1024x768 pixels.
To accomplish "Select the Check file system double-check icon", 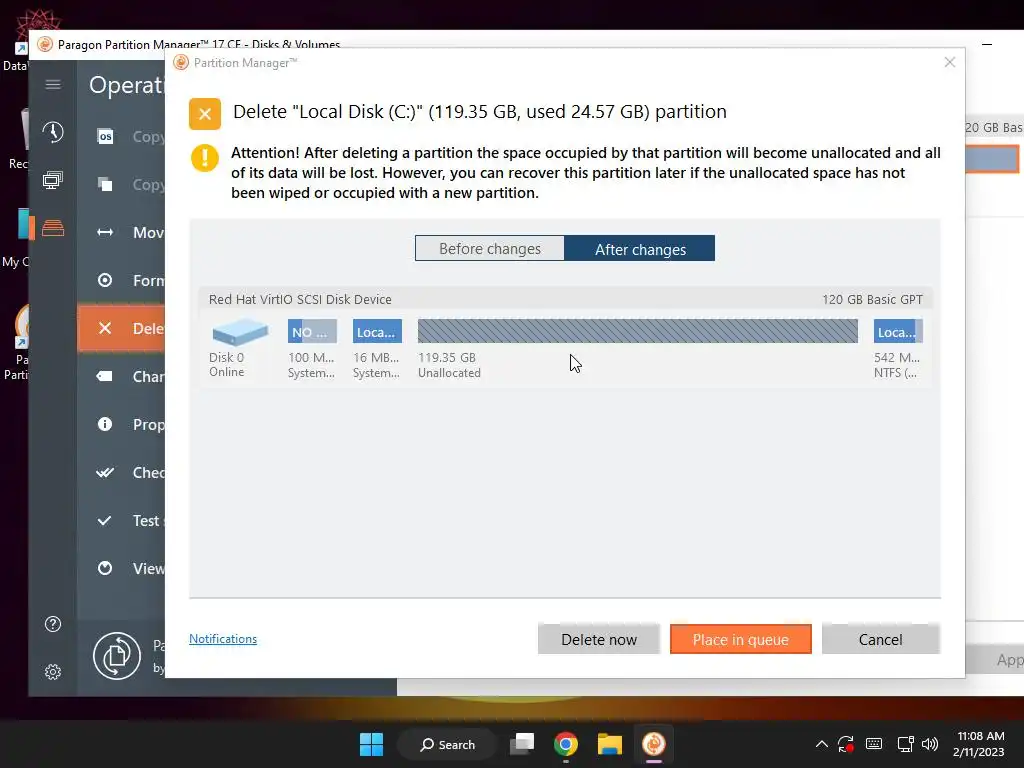I will [105, 472].
